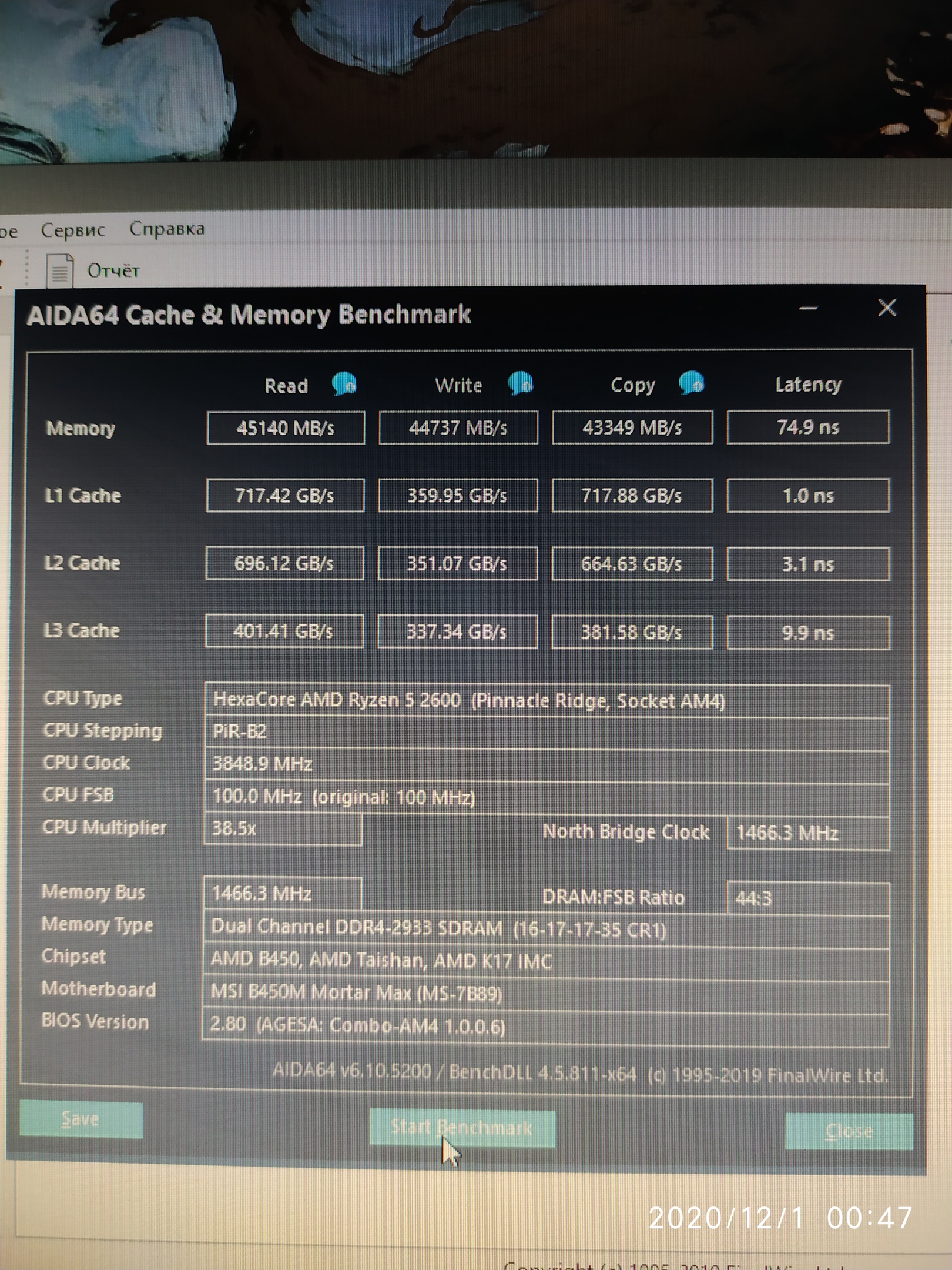Select the L2 Cache Latency value 3.1 ns

coord(808,564)
